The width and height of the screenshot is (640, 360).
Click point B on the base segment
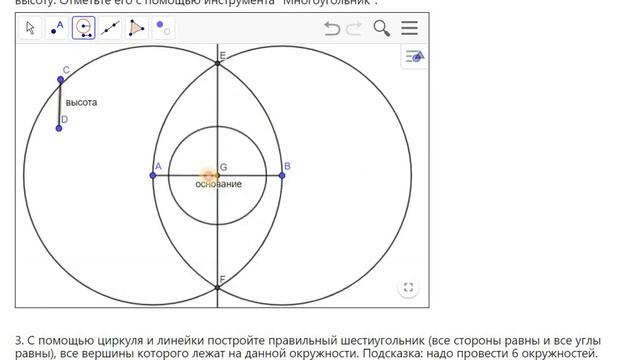click(282, 176)
